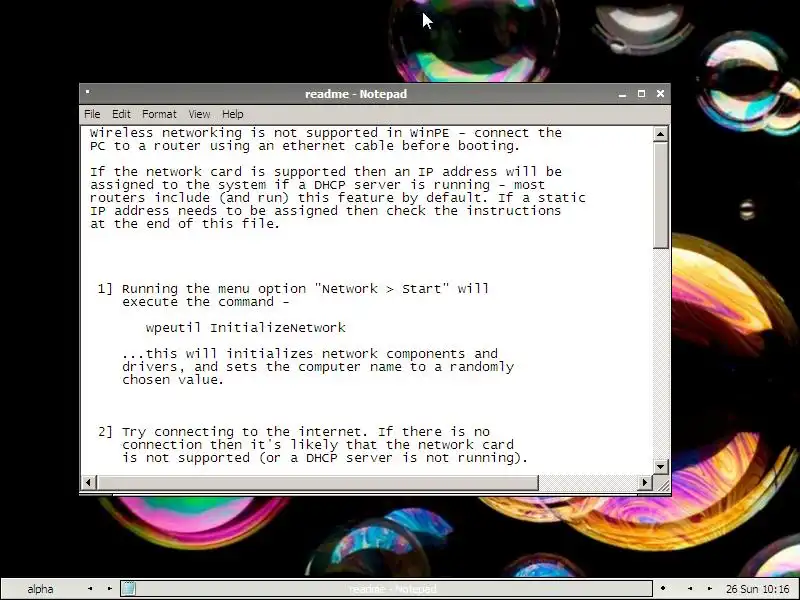
Task: Place cursor in line 'execute the command -'
Action: pyautogui.click(x=206, y=302)
